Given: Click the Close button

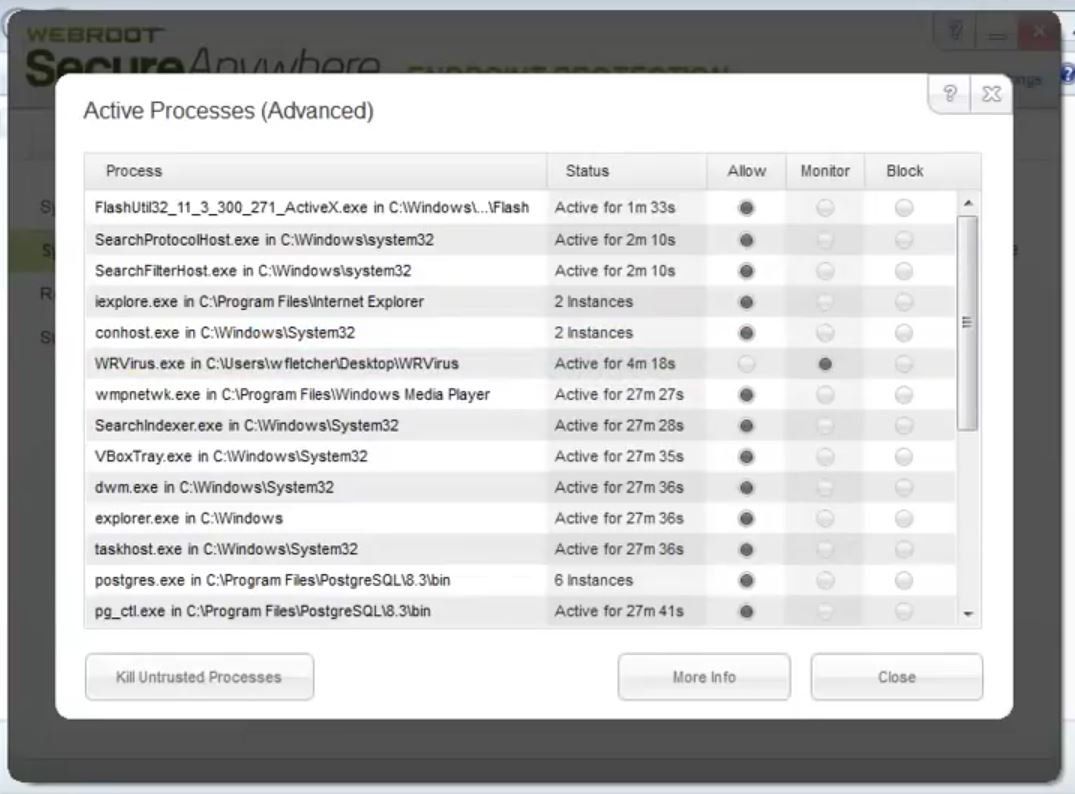Looking at the screenshot, I should tap(897, 677).
